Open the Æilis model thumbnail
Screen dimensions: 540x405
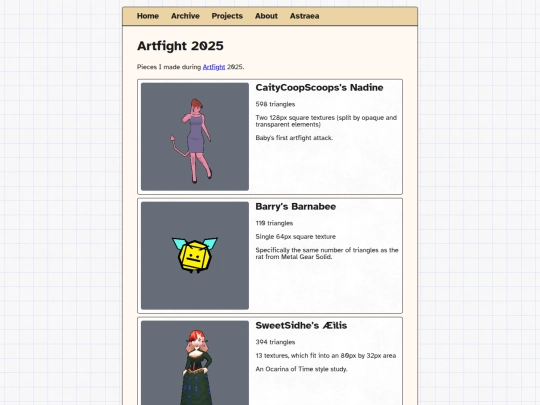tap(195, 363)
